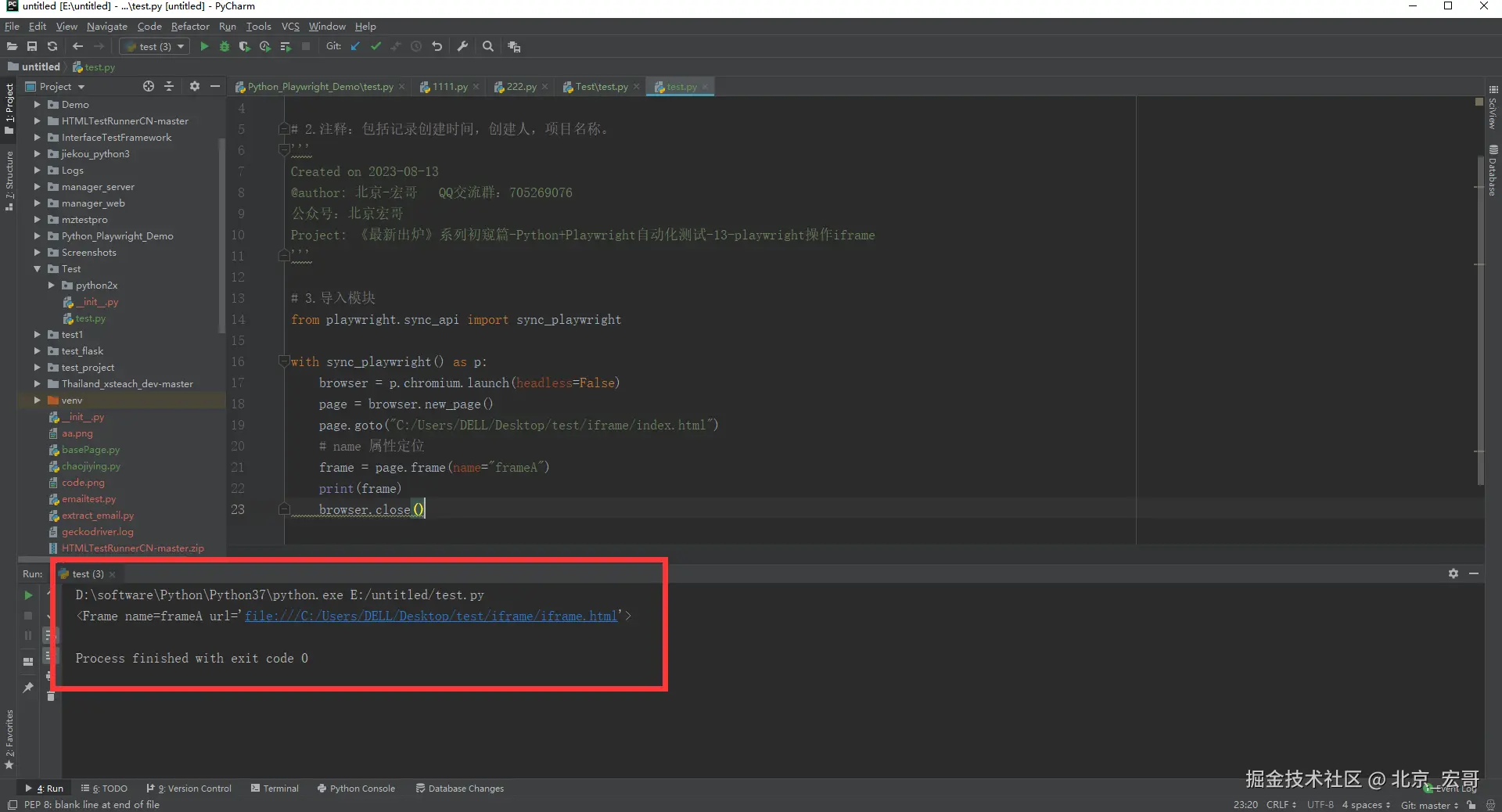The height and width of the screenshot is (812, 1502).
Task: Minimize the Run tool window
Action: [x=1474, y=573]
